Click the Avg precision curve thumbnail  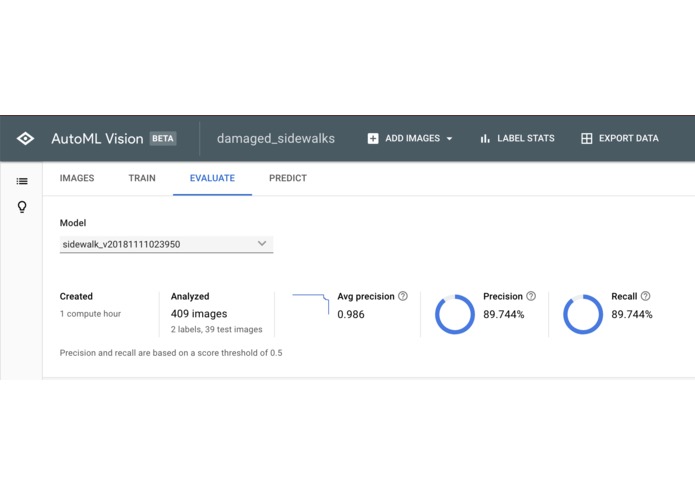coord(310,304)
